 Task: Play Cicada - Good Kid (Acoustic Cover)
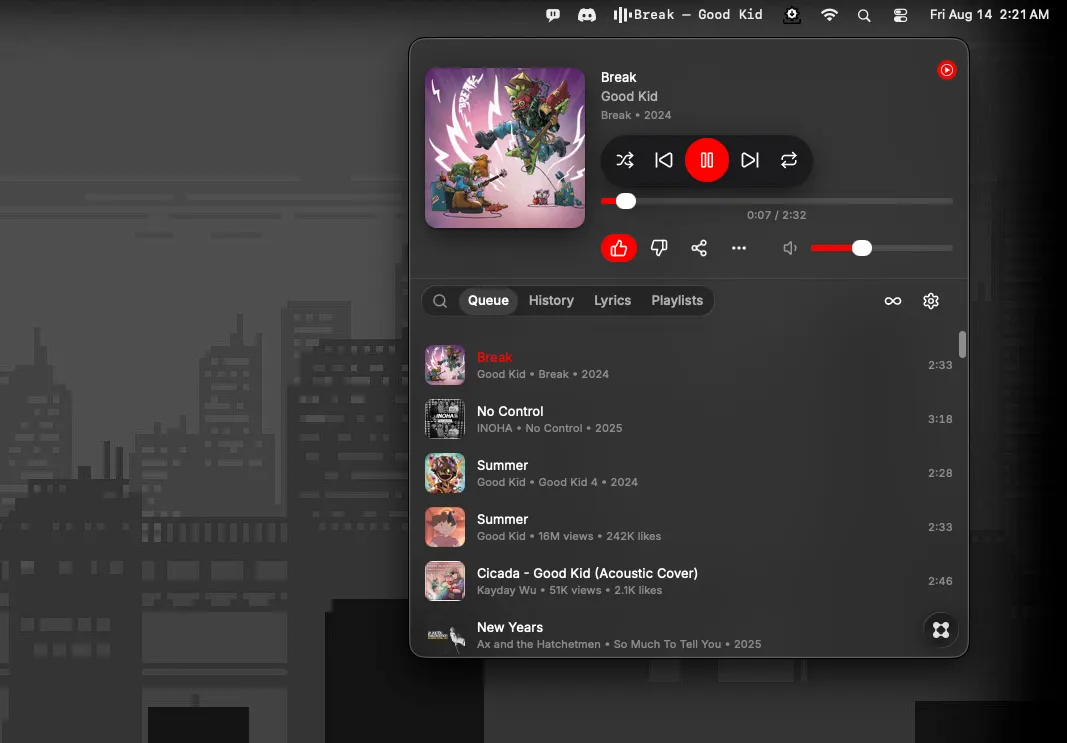coord(689,581)
